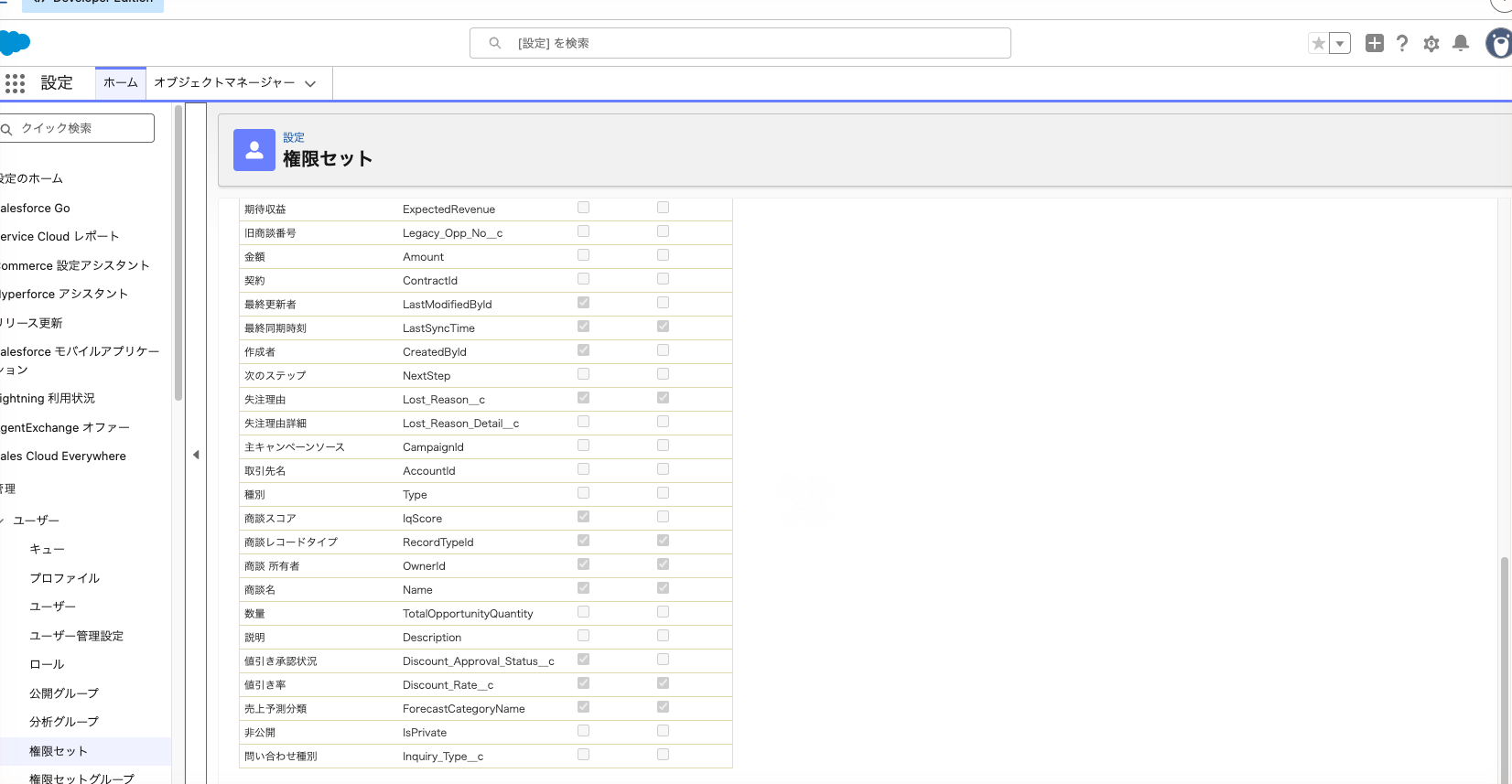Screen dimensions: 1512x784
Task: Collapse the sidebar with the left arrow
Action: point(196,455)
